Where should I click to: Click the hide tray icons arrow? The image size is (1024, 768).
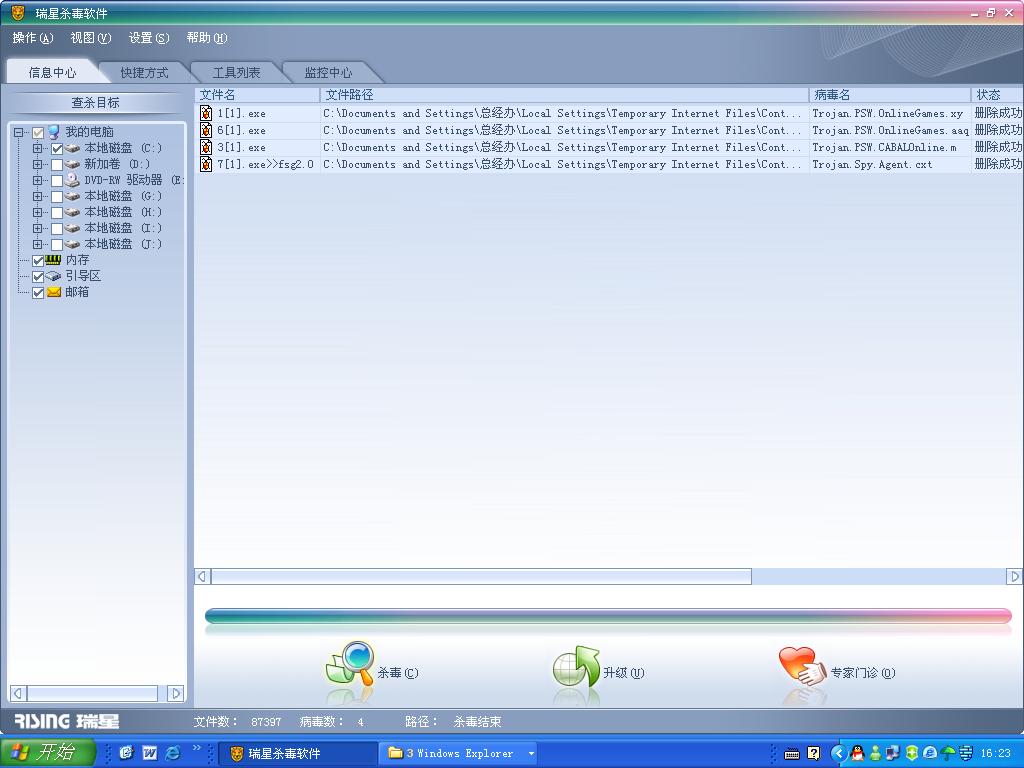(x=839, y=753)
